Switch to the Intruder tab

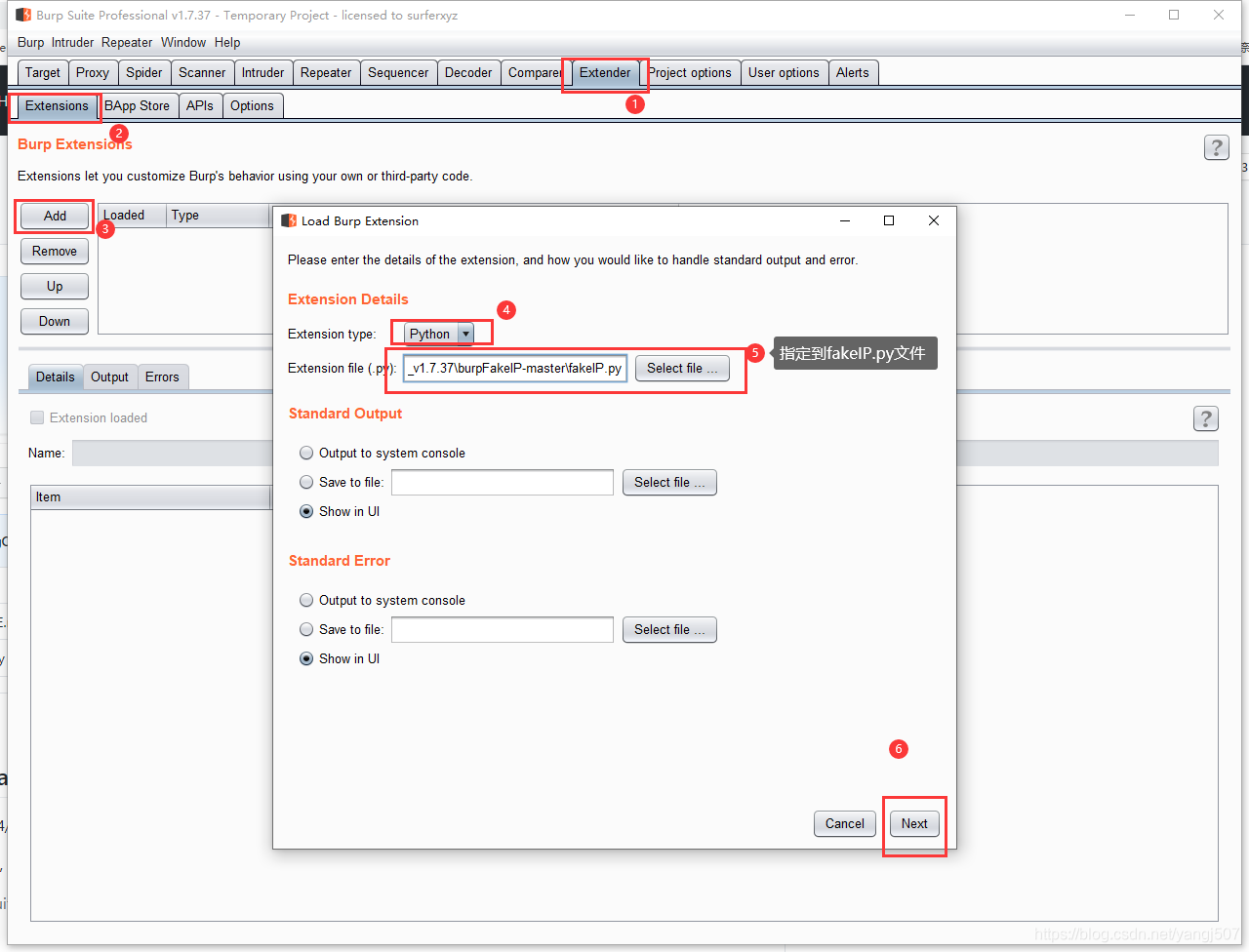(263, 72)
